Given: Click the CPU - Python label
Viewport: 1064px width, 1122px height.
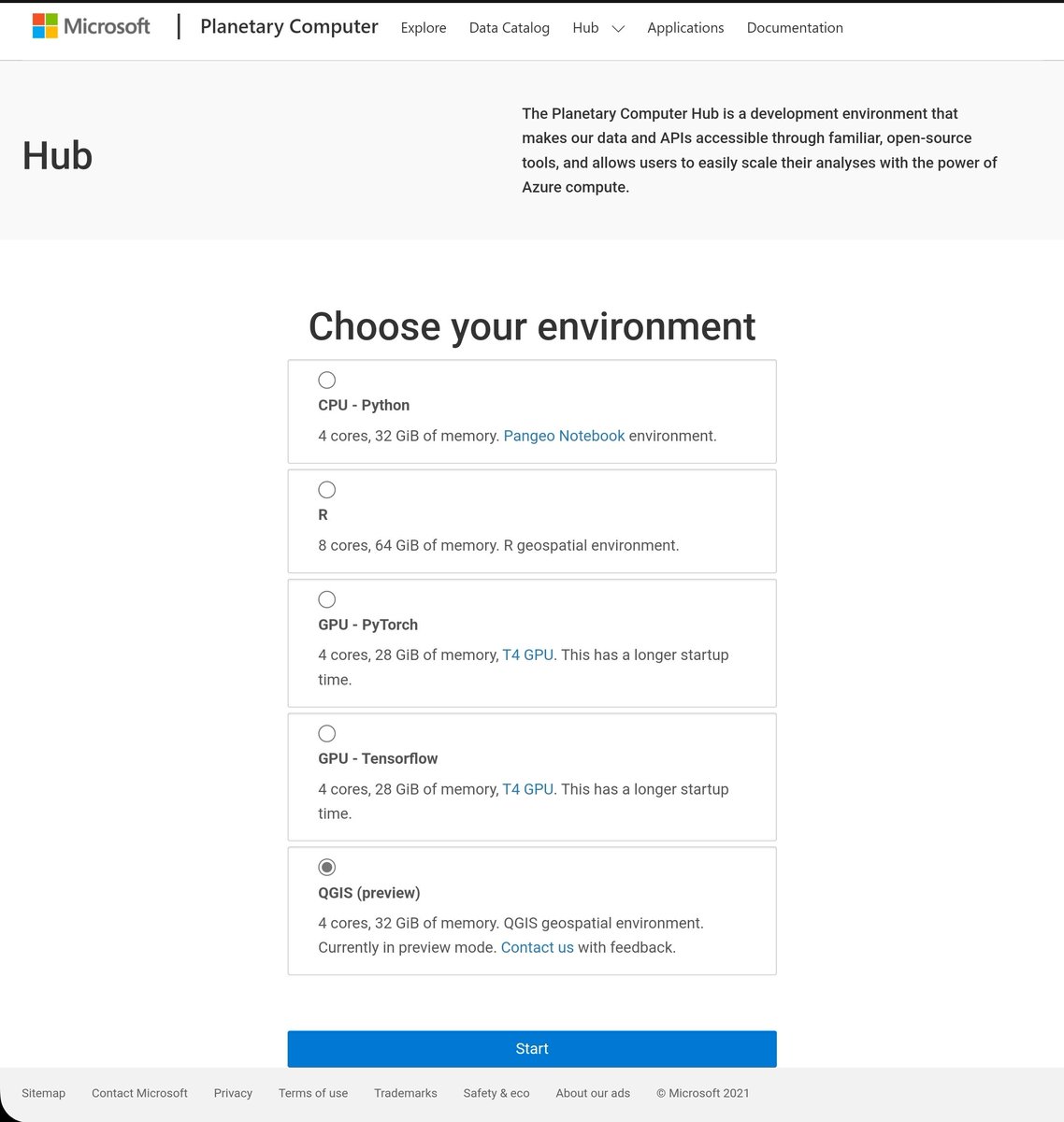Looking at the screenshot, I should click(364, 405).
